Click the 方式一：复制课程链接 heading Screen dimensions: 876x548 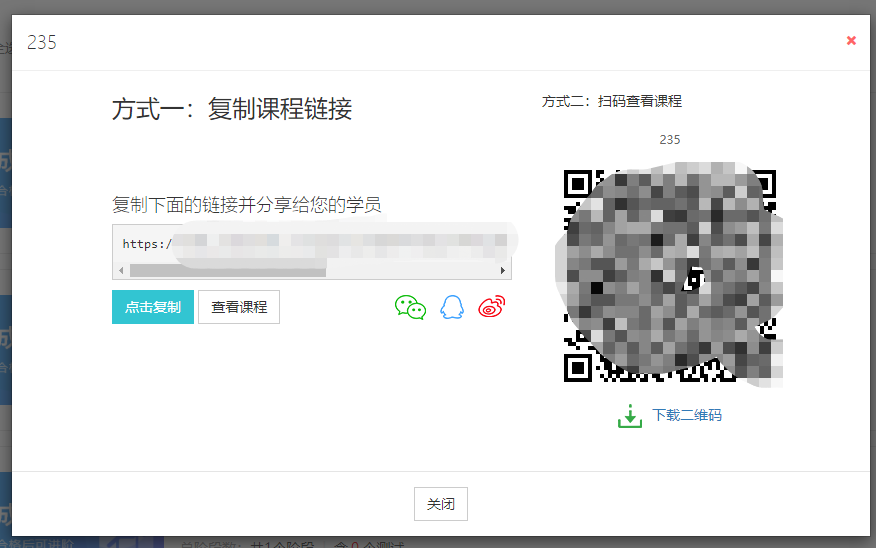coord(232,108)
